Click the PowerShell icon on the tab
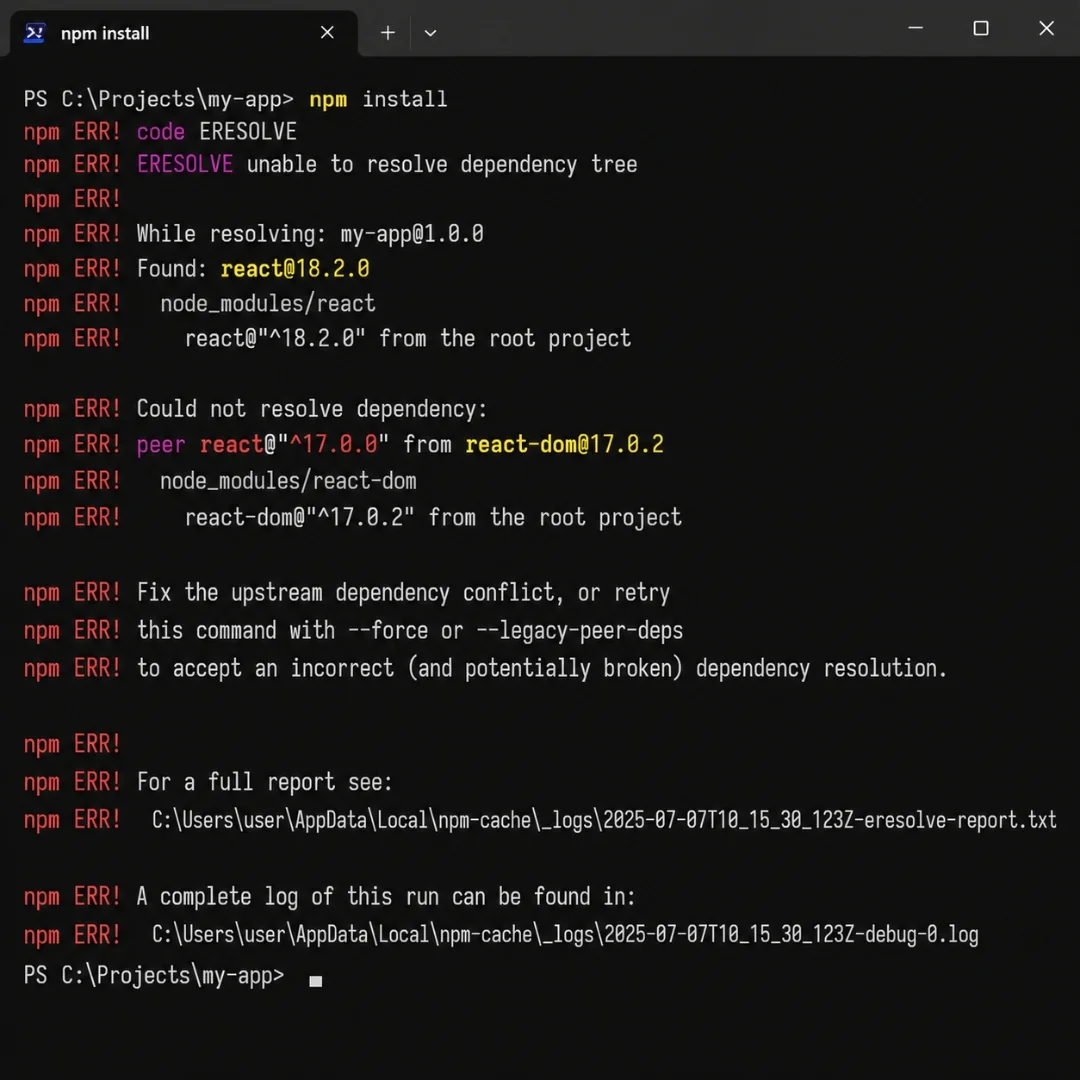The width and height of the screenshot is (1080, 1080). (x=34, y=33)
